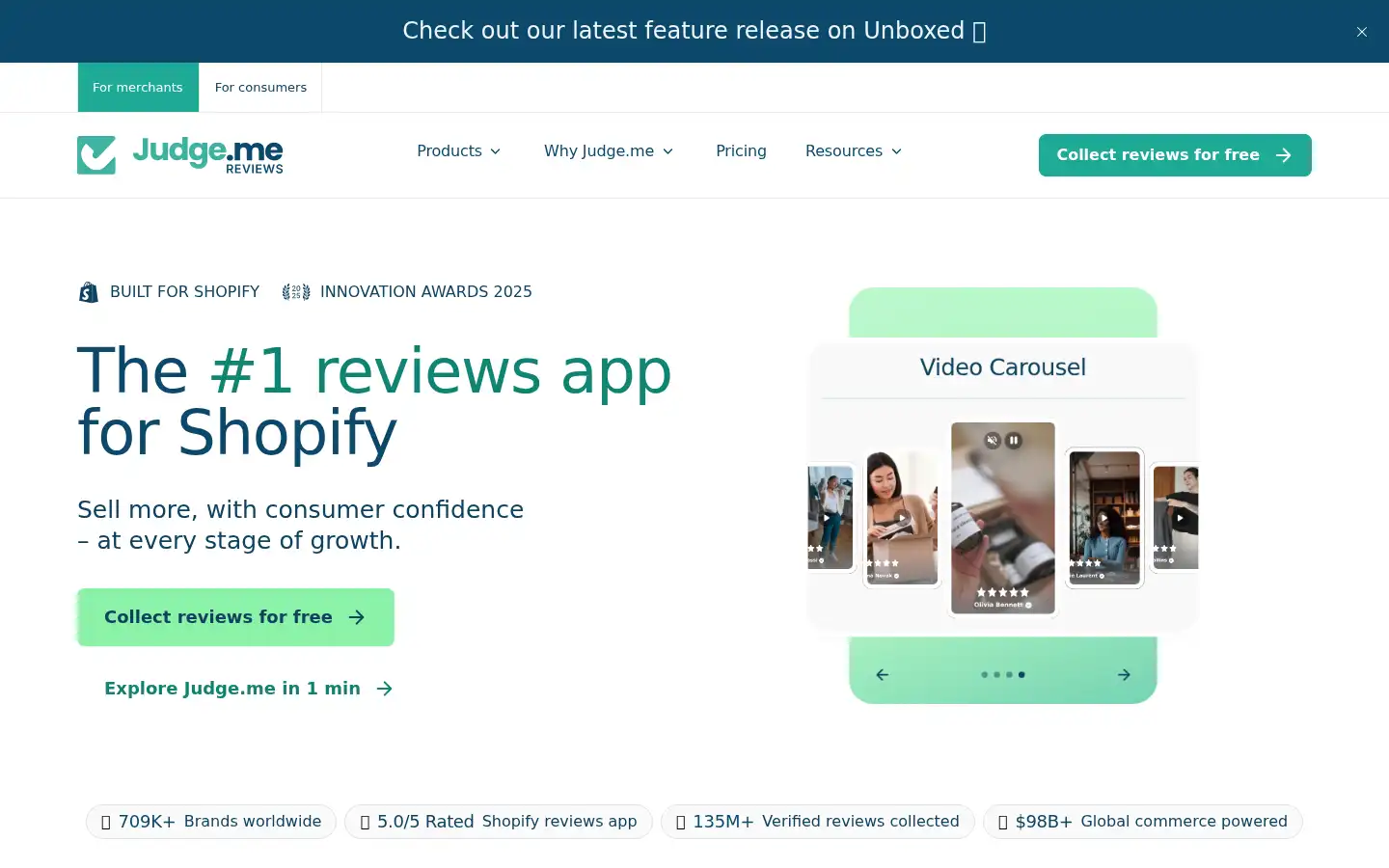This screenshot has width=1389, height=868.
Task: Click the Video Carousel heading
Action: [1003, 367]
